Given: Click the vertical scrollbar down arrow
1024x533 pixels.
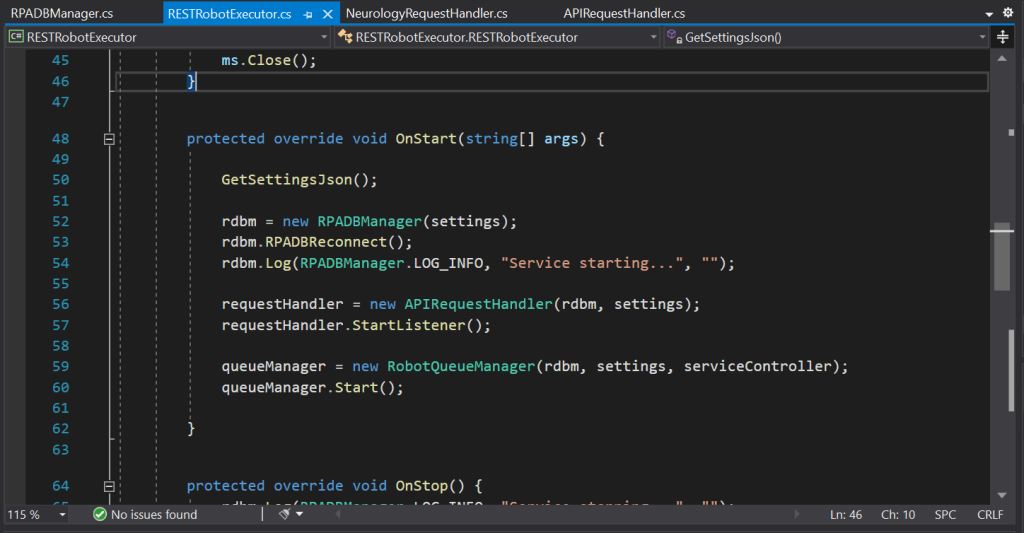Looking at the screenshot, I should pos(1002,495).
